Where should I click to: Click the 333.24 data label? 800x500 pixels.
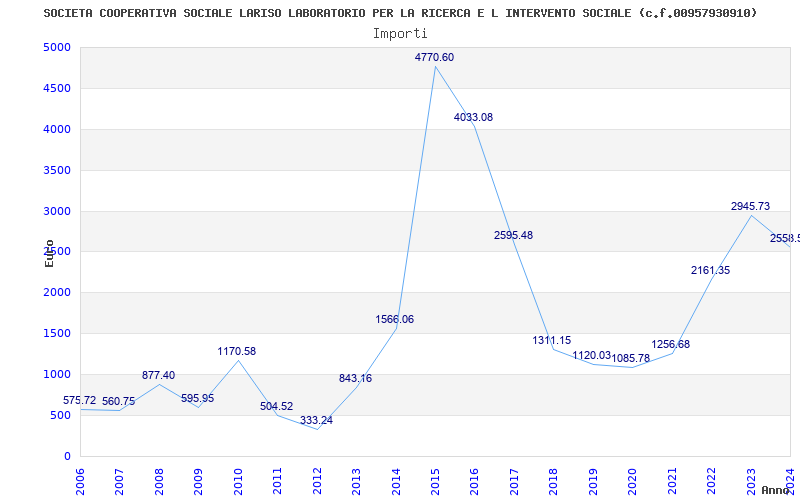(x=316, y=420)
